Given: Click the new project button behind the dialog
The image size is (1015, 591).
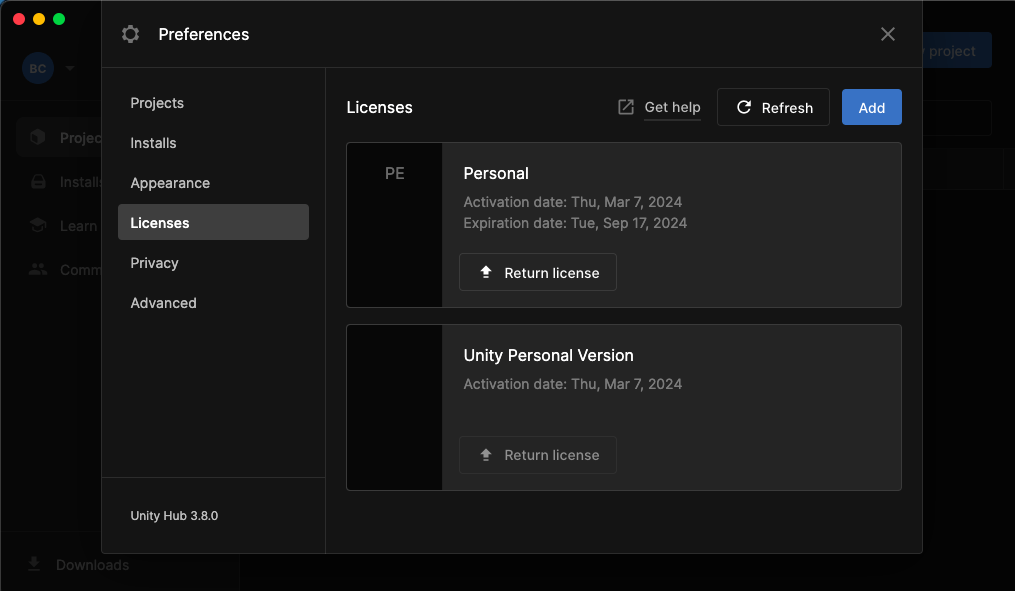Looking at the screenshot, I should tap(957, 50).
